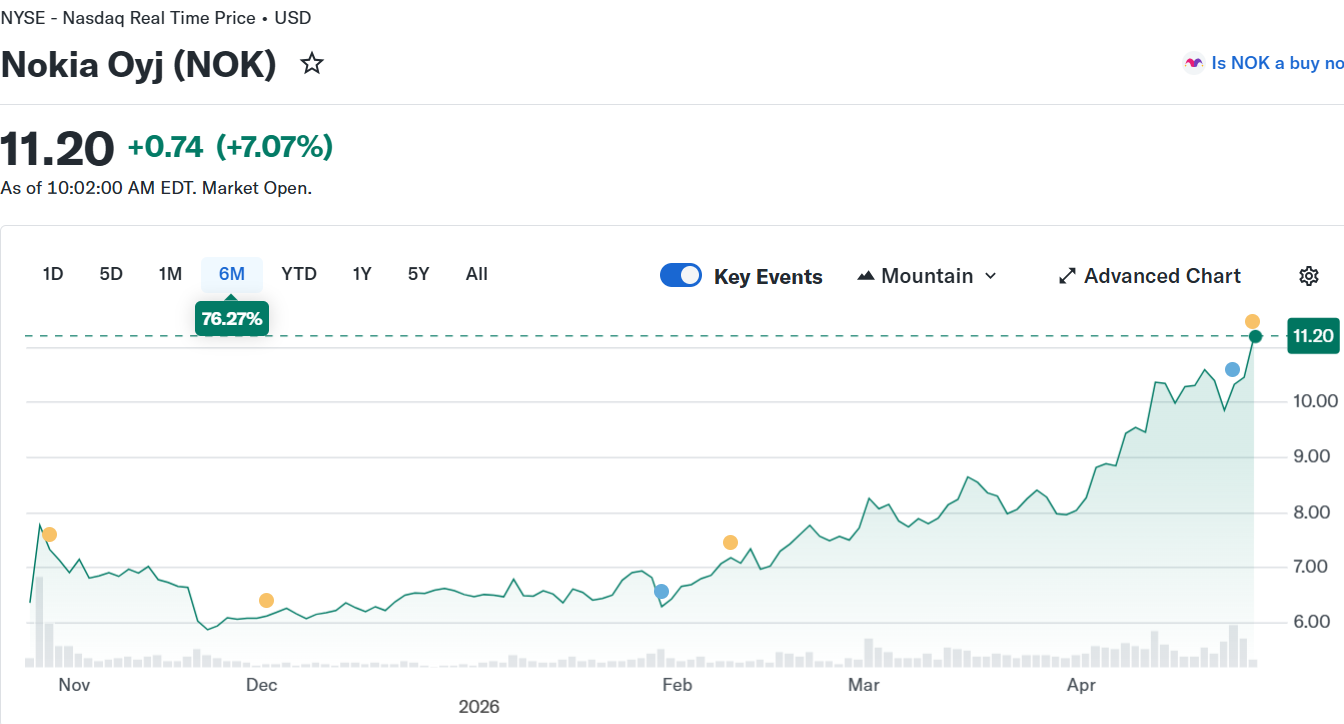Click the Feb label on the date axis
Image resolution: width=1344 pixels, height=724 pixels.
(677, 685)
